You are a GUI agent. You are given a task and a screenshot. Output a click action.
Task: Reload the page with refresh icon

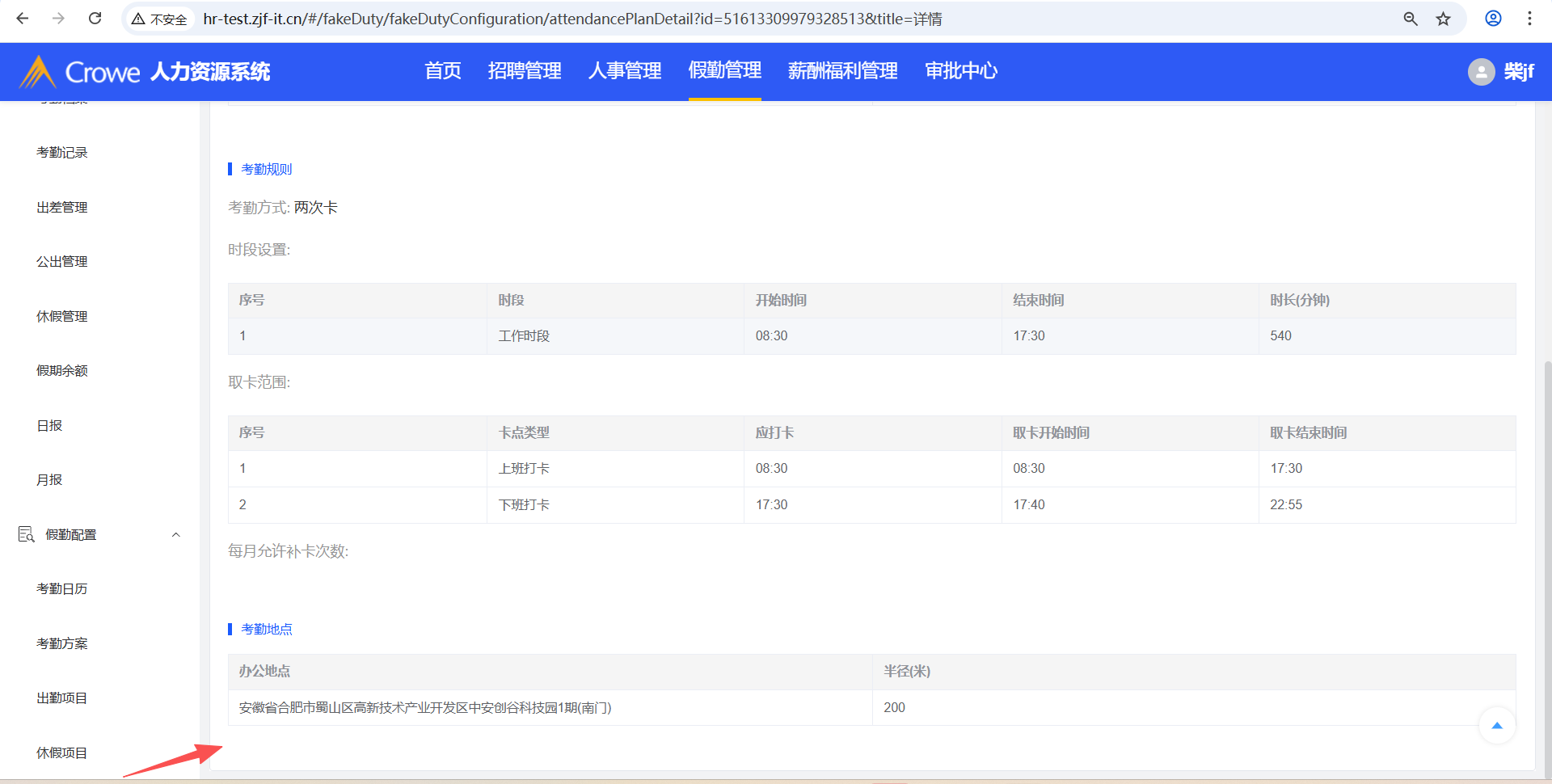(x=95, y=19)
